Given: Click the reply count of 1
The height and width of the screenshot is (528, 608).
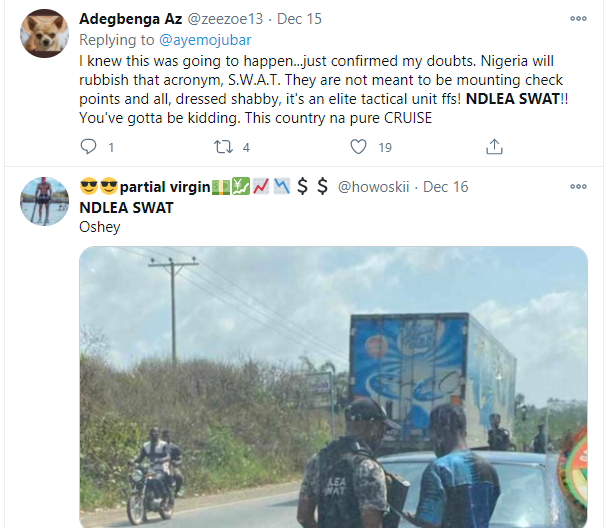Looking at the screenshot, I should point(112,147).
